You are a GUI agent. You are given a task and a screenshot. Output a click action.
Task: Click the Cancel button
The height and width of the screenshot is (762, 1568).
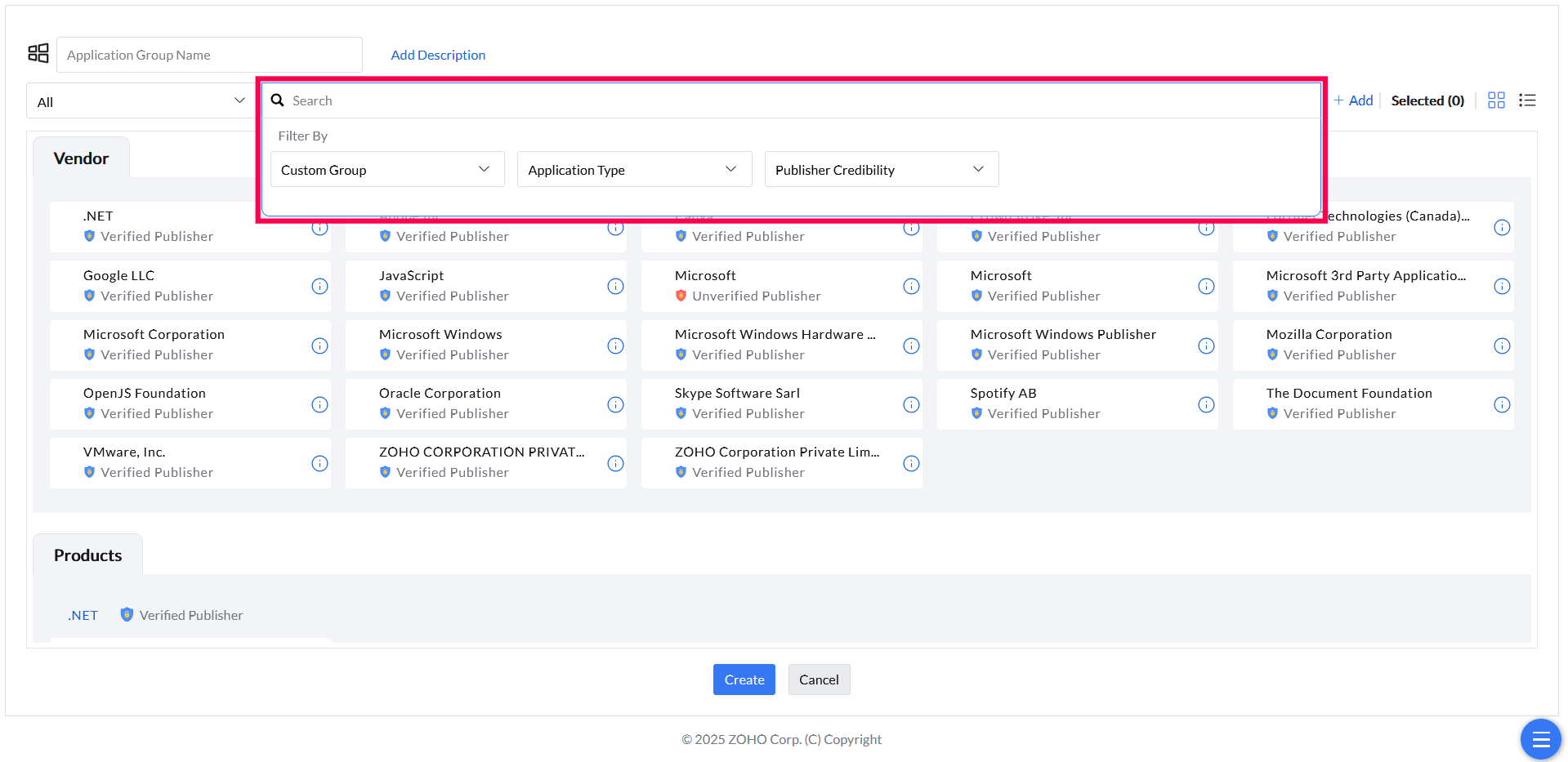pos(819,680)
